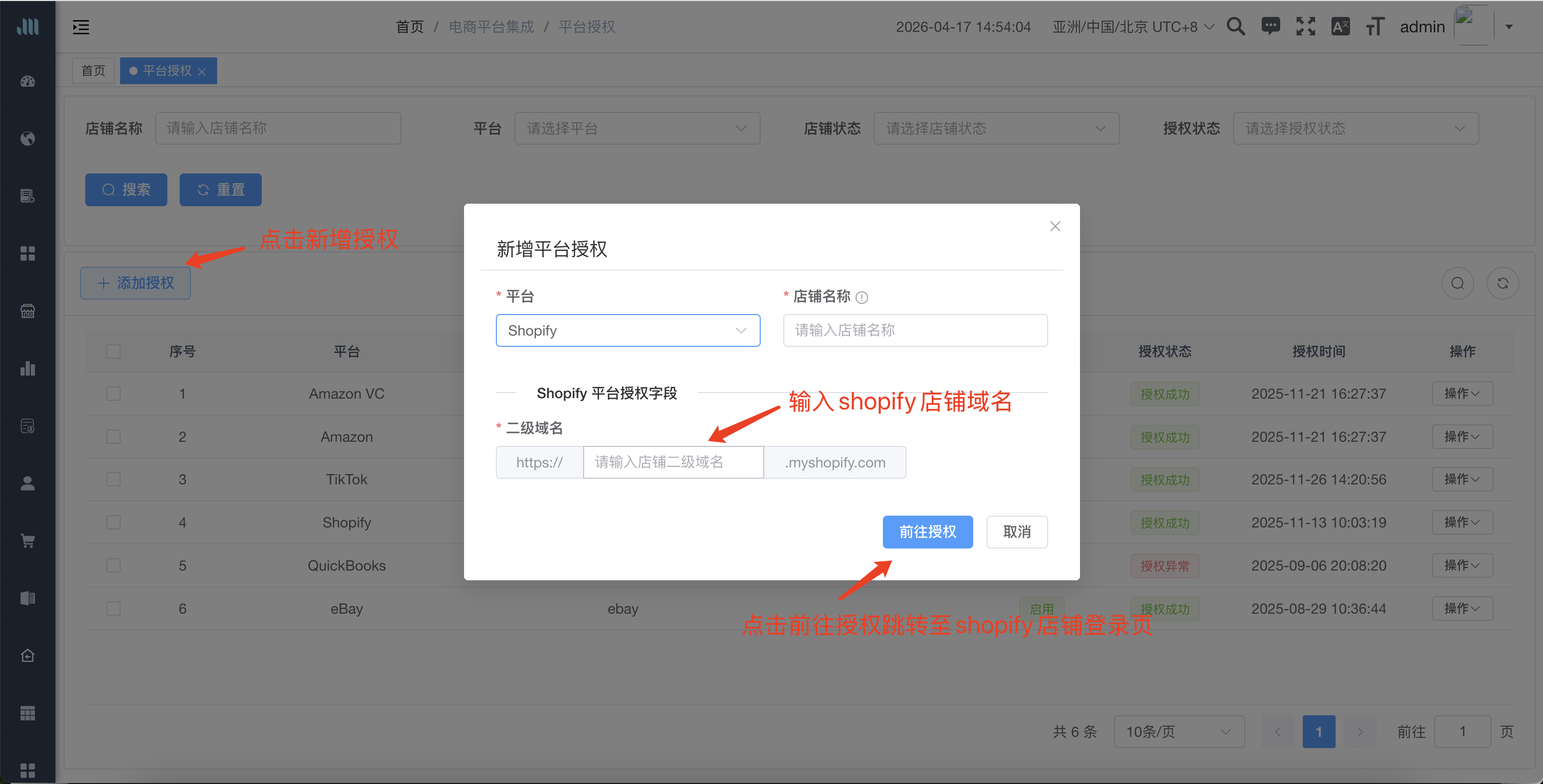Switch to the 首页 tab
The width and height of the screenshot is (1543, 784).
93,71
